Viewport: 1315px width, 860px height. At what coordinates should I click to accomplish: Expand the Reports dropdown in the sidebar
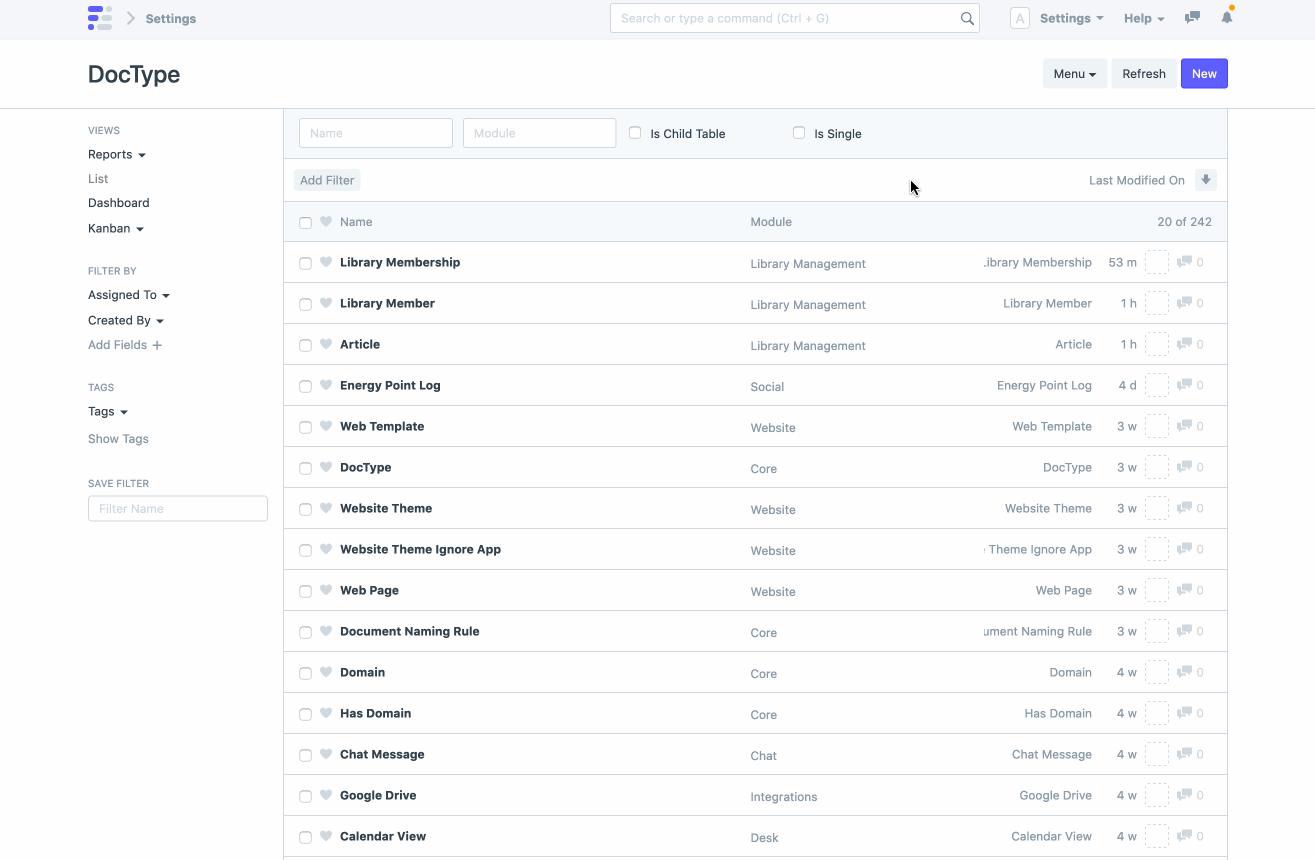tap(116, 154)
